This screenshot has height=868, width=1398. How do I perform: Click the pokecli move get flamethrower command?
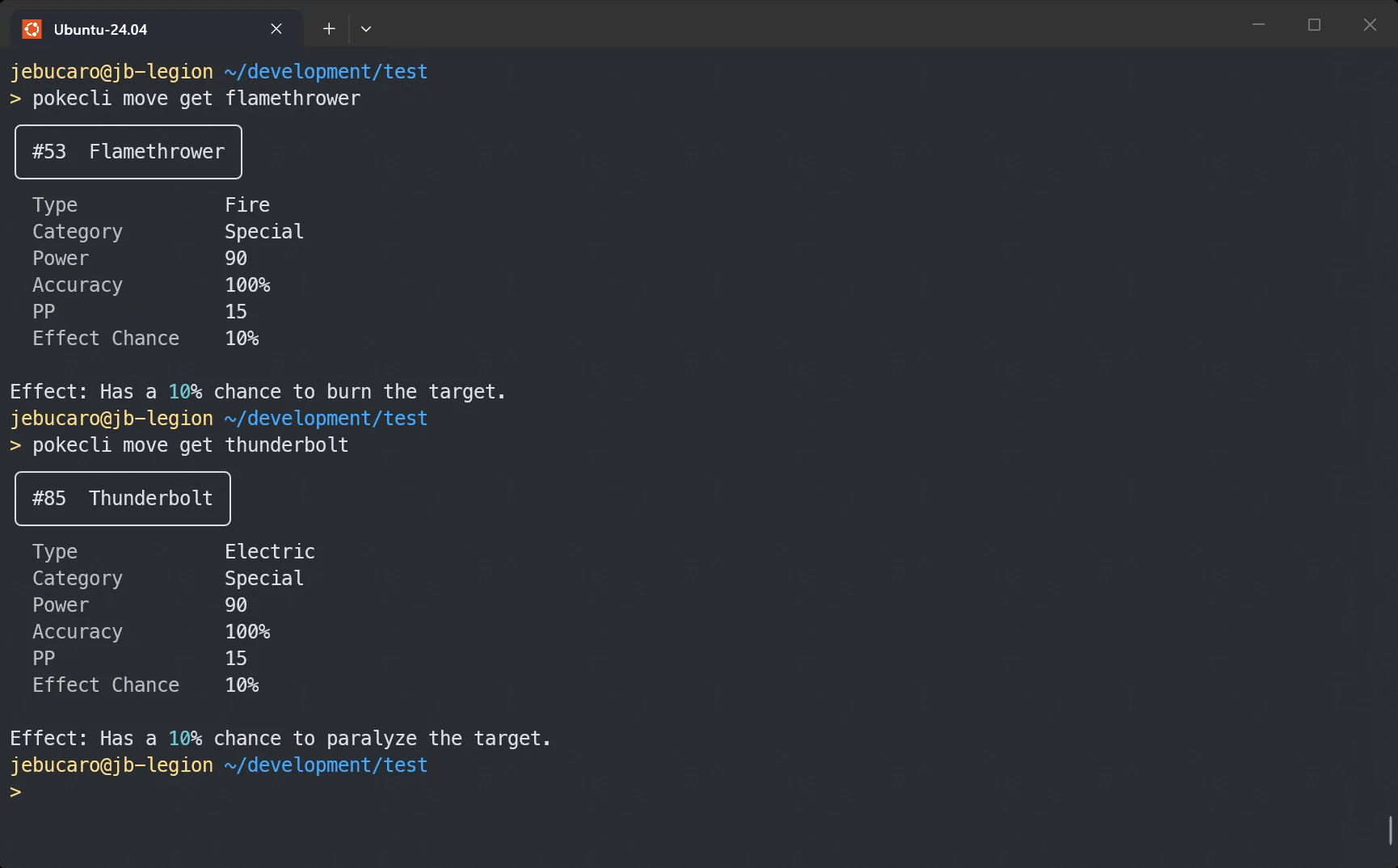pos(196,98)
